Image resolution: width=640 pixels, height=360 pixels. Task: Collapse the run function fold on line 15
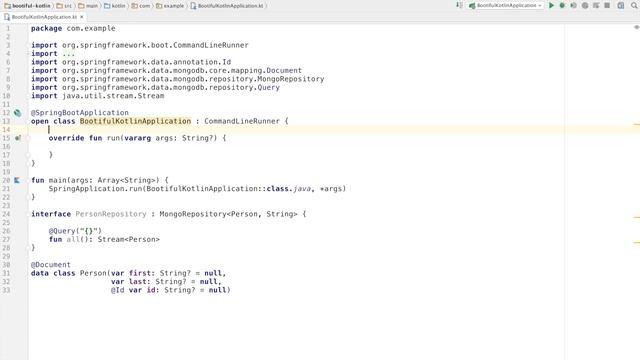click(28, 138)
